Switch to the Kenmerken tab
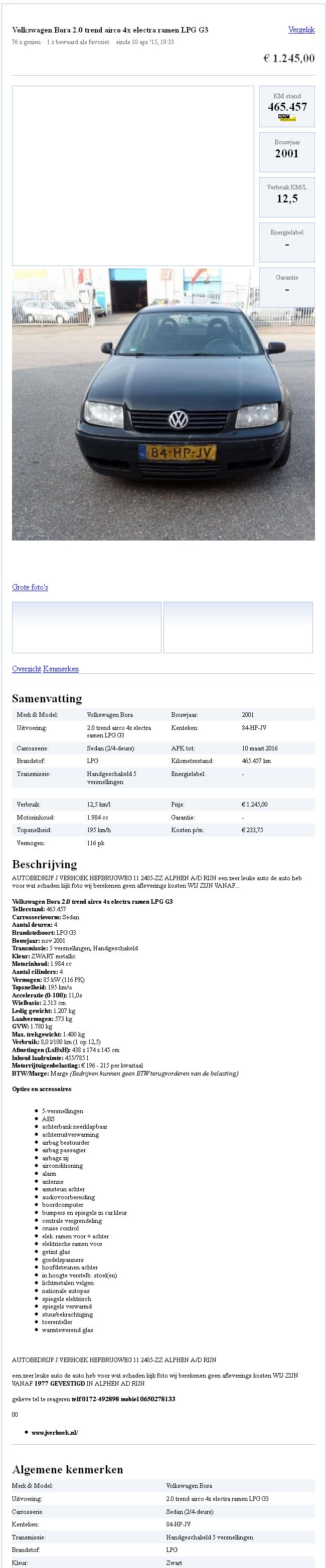 click(x=61, y=668)
